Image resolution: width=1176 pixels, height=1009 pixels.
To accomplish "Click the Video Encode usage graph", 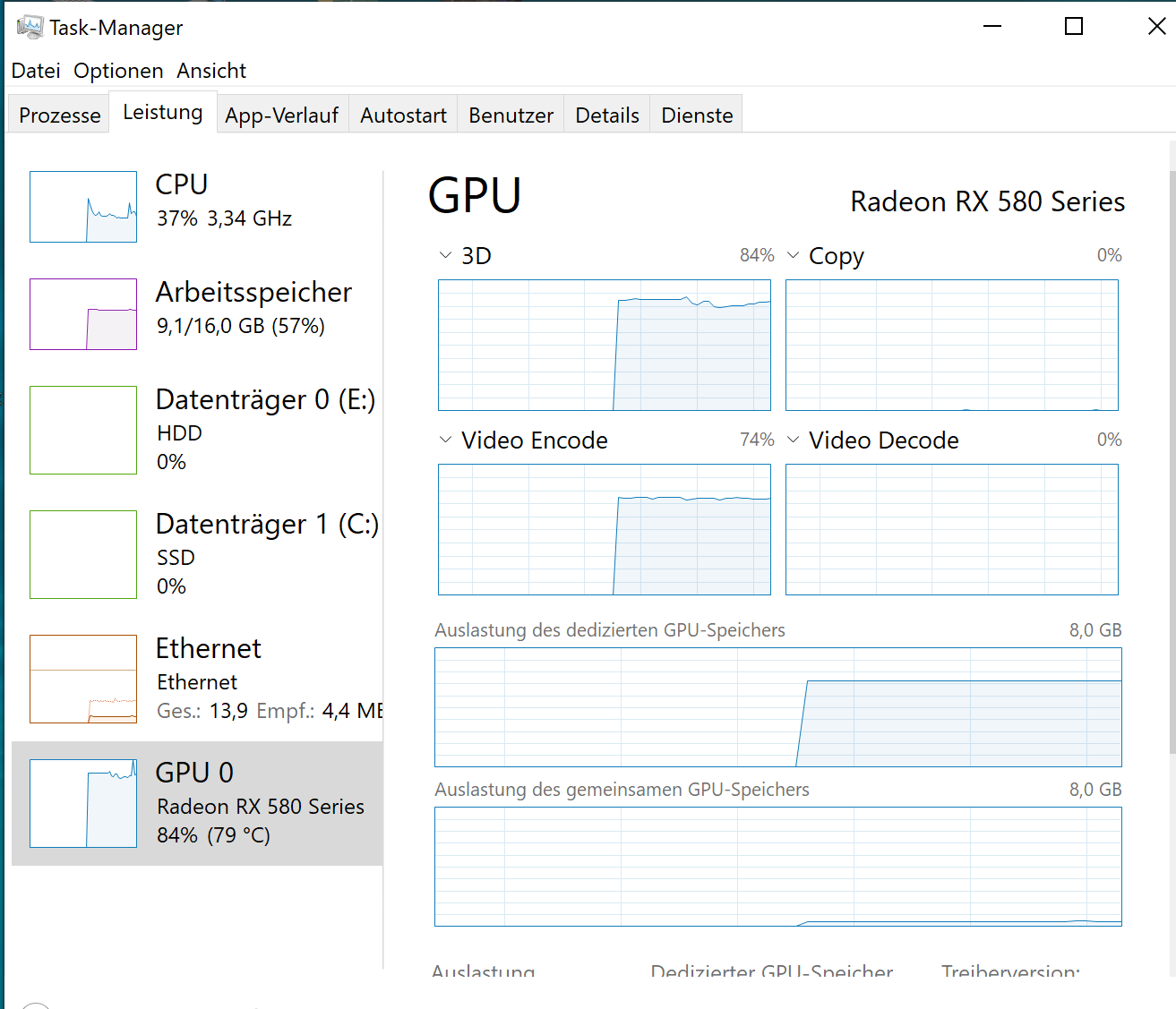I will click(x=605, y=529).
